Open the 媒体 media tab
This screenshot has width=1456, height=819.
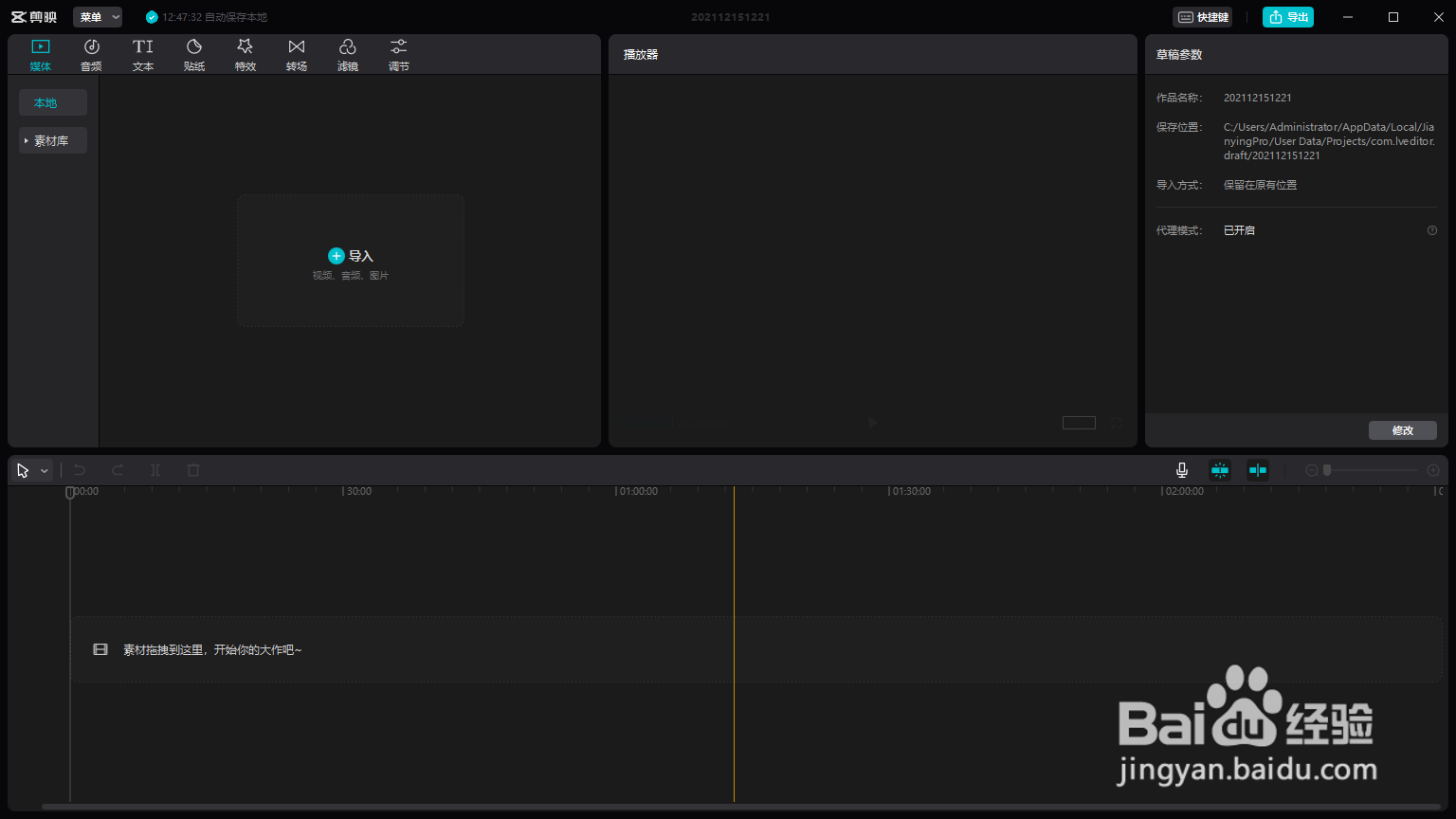coord(41,55)
